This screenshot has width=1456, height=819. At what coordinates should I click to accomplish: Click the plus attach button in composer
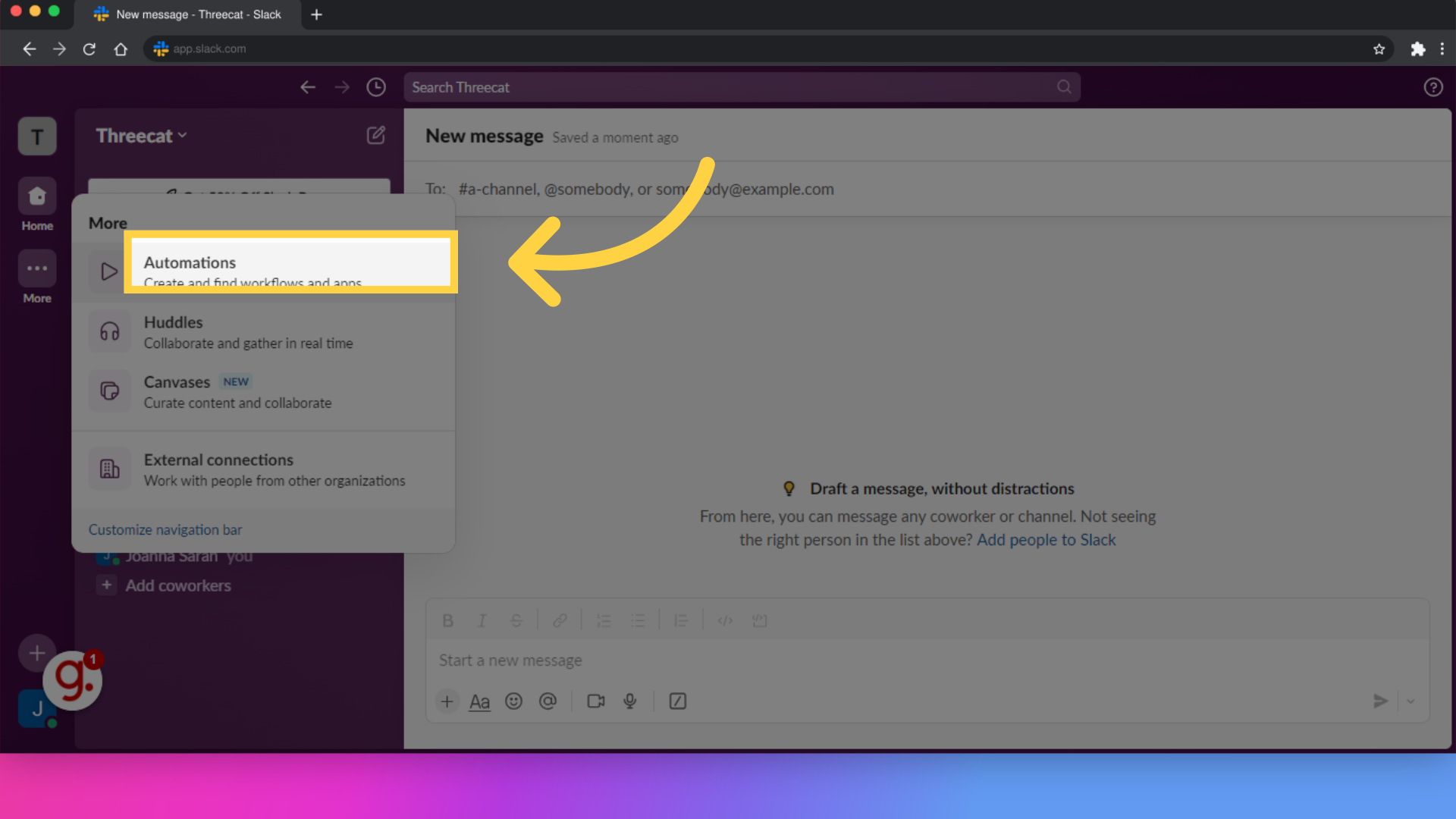(447, 701)
